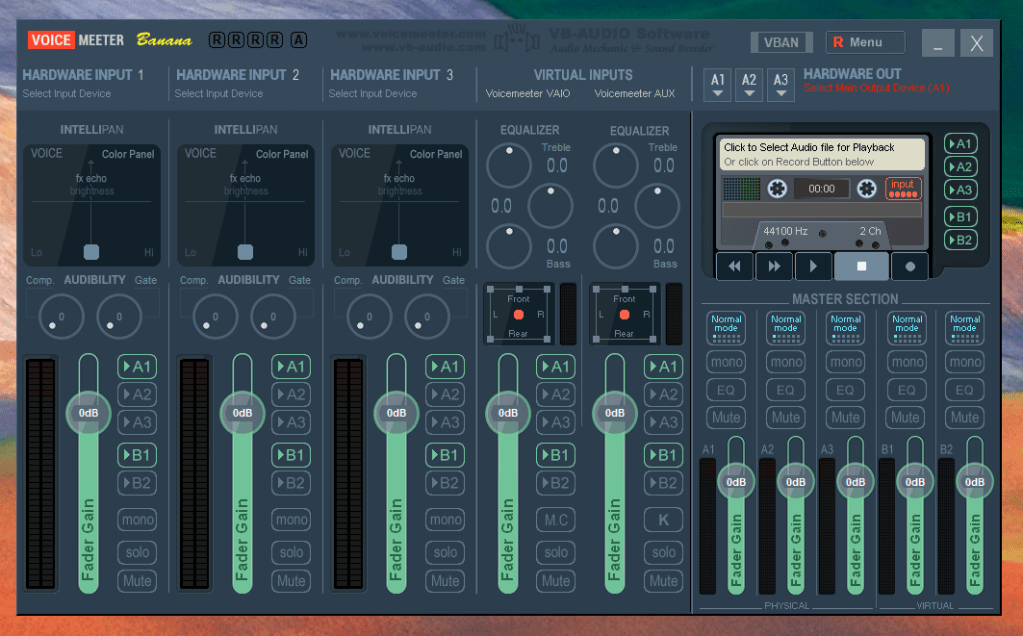
Task: Mute the A3 master bus
Action: point(846,417)
